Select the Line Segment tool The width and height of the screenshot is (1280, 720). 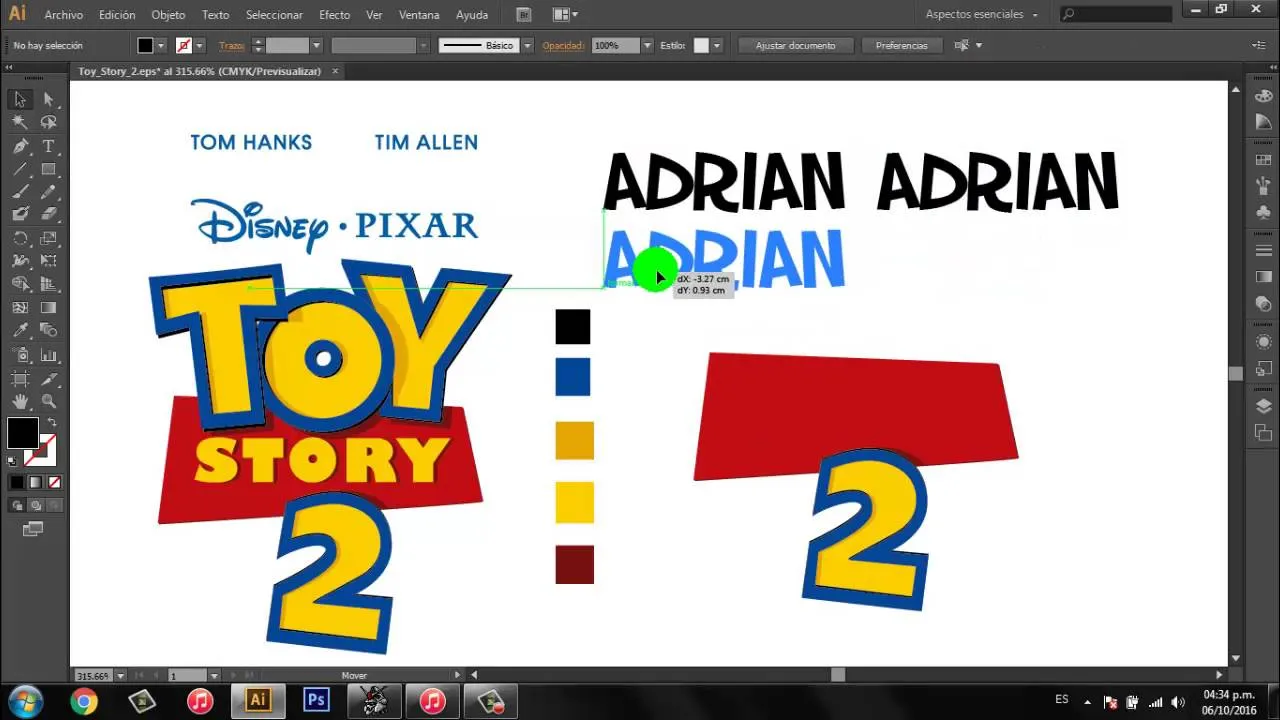click(19, 169)
